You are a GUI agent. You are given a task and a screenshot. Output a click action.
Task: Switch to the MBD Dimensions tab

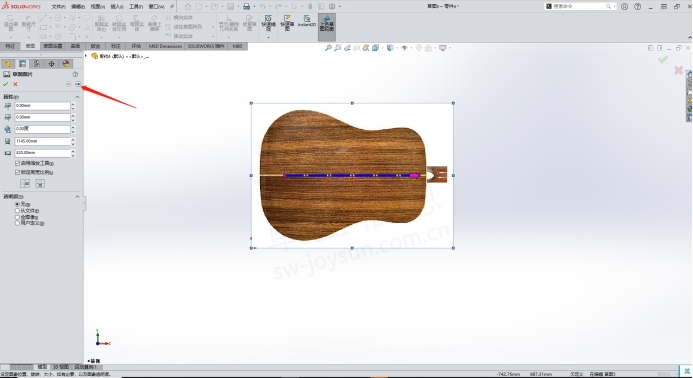165,46
